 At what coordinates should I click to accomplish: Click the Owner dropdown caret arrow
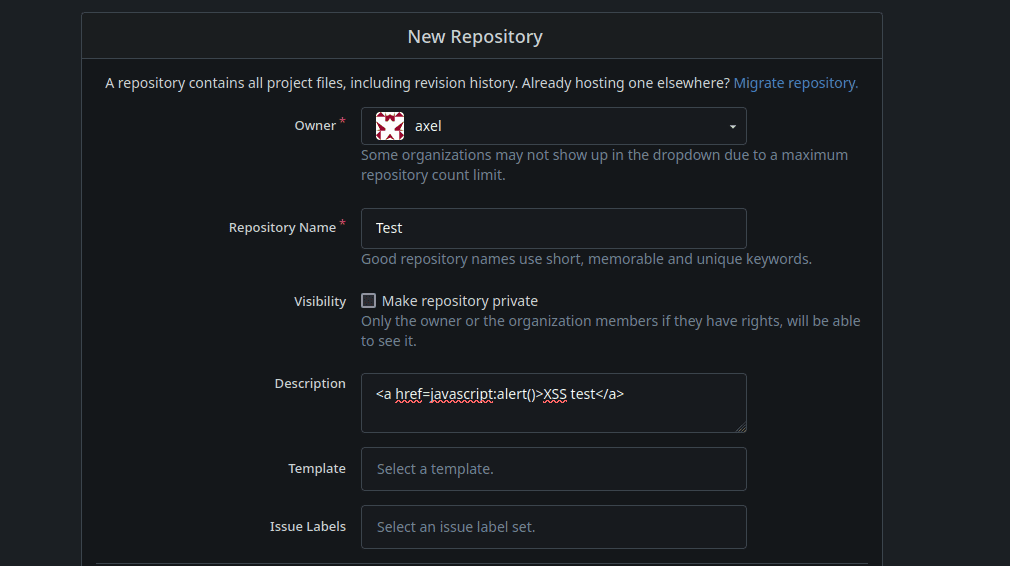coord(732,127)
